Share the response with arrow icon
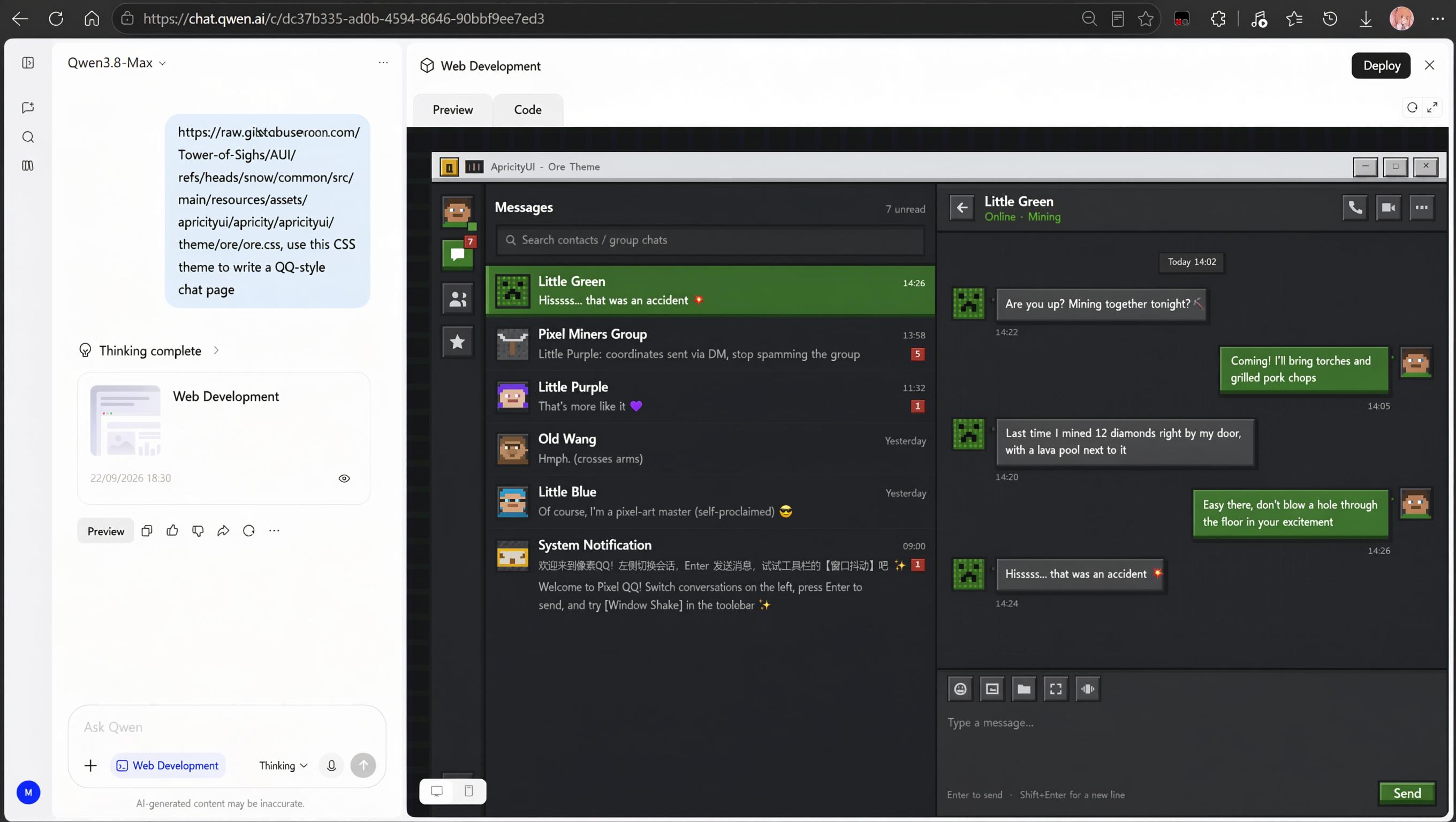 [223, 530]
